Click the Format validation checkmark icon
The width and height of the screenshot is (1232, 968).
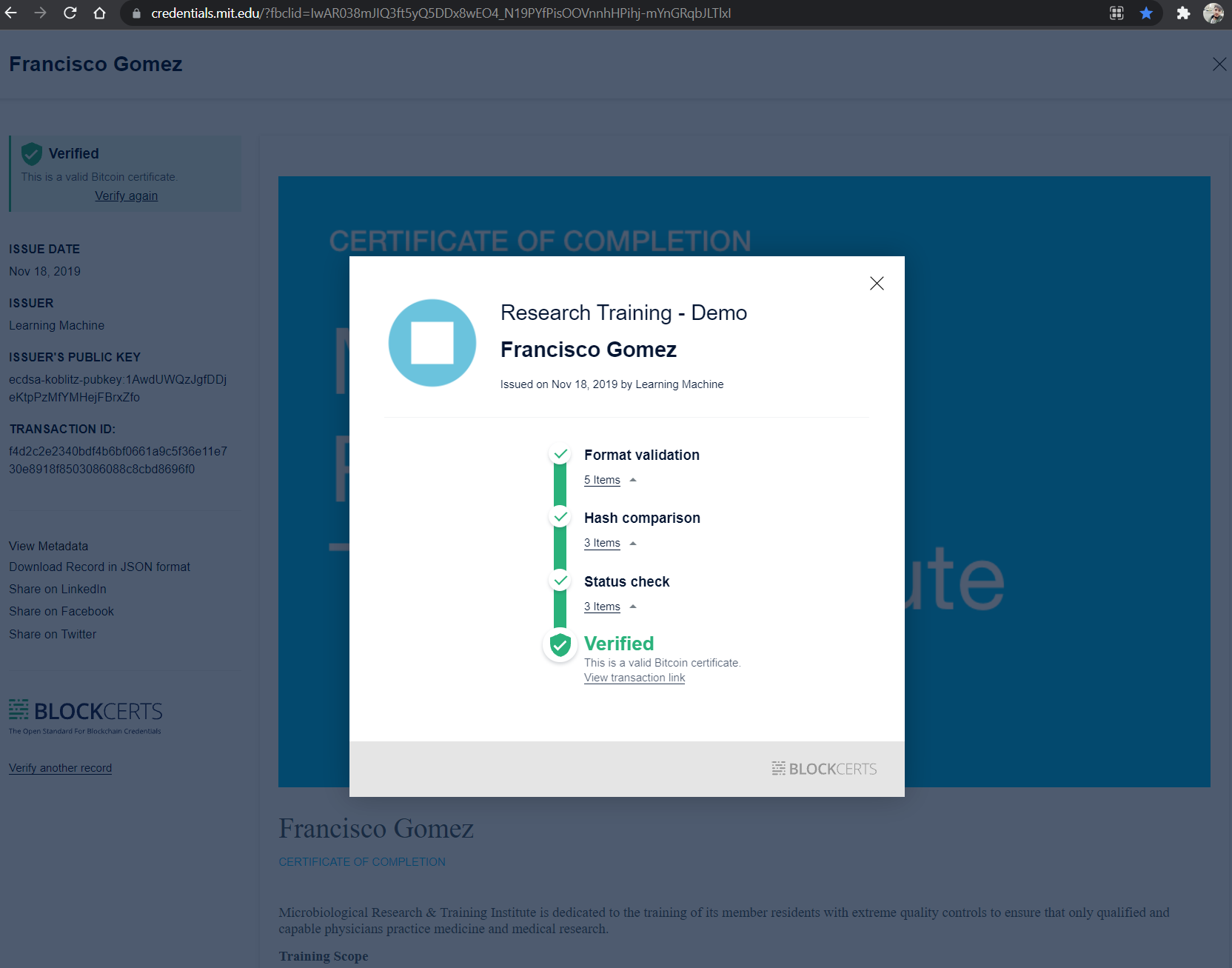(560, 454)
